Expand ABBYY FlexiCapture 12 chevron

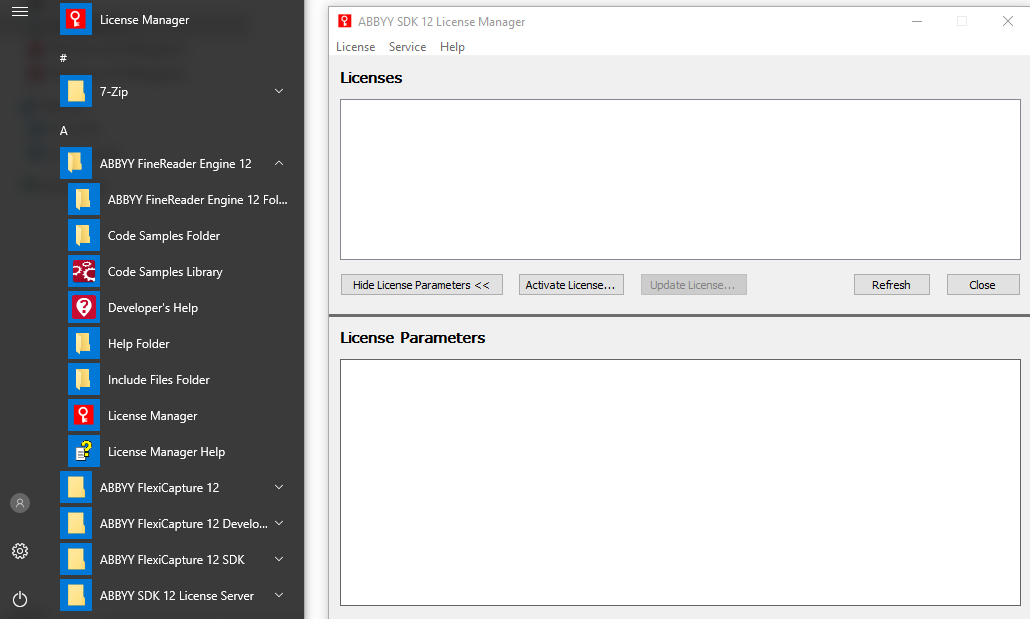tap(279, 487)
